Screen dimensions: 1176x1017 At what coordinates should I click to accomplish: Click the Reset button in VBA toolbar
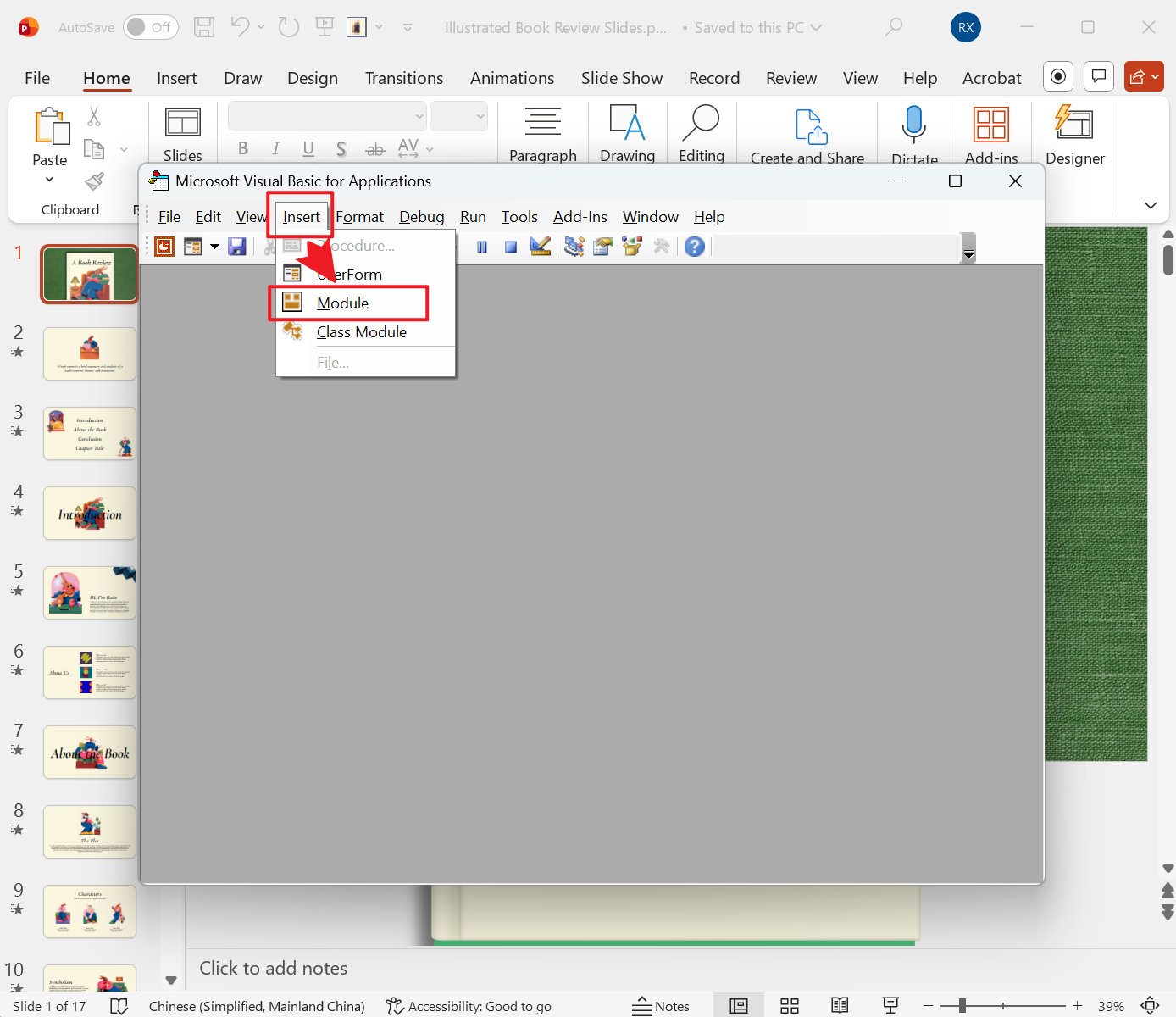pyautogui.click(x=510, y=247)
